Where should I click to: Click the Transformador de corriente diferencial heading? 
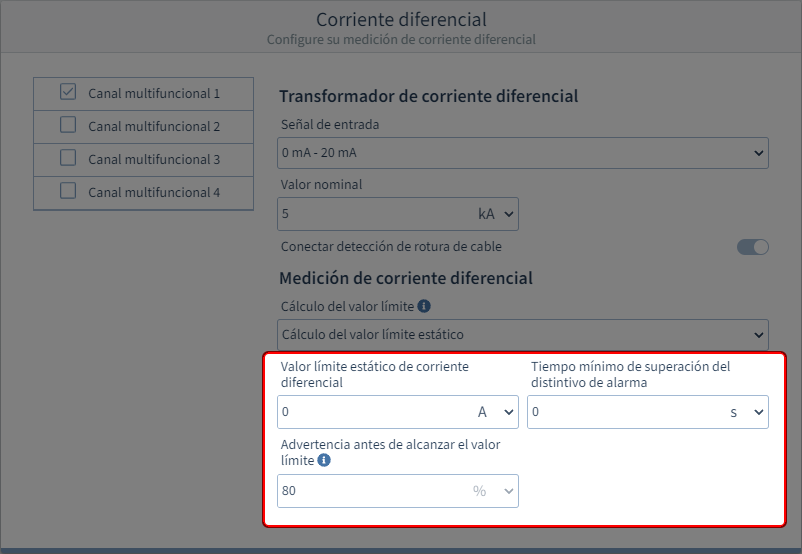pyautogui.click(x=429, y=96)
